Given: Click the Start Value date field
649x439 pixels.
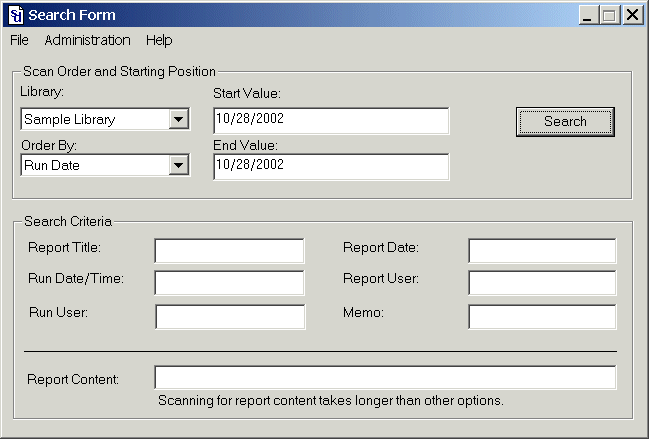Looking at the screenshot, I should (x=331, y=120).
